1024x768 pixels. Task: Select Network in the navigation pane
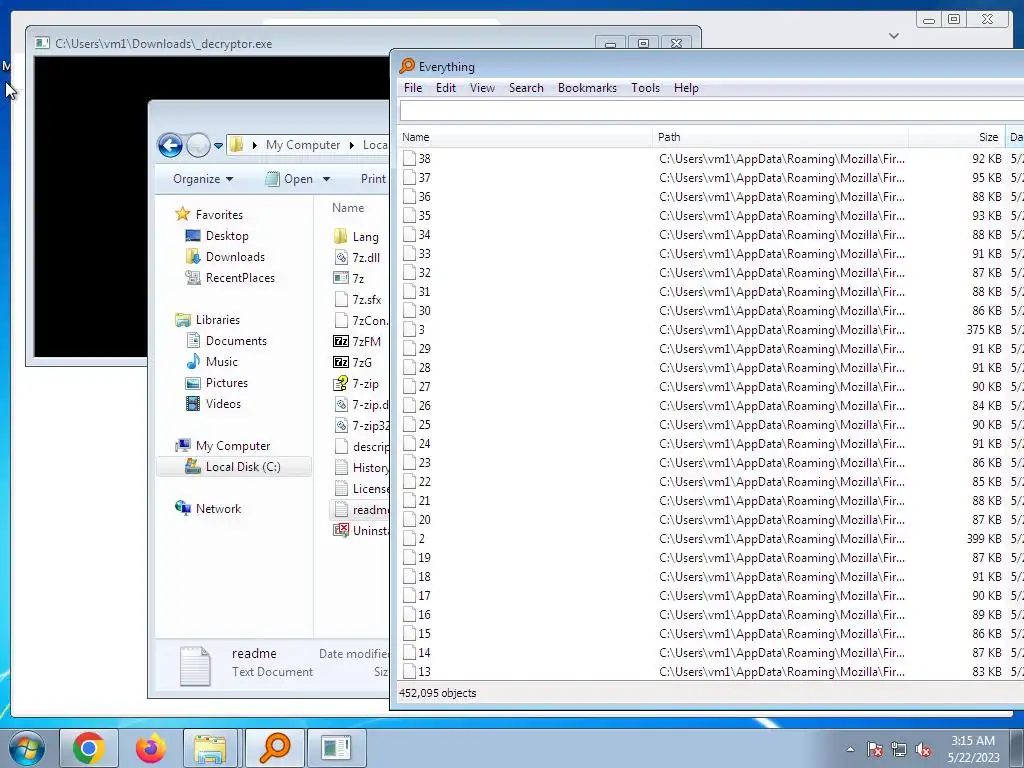point(218,509)
